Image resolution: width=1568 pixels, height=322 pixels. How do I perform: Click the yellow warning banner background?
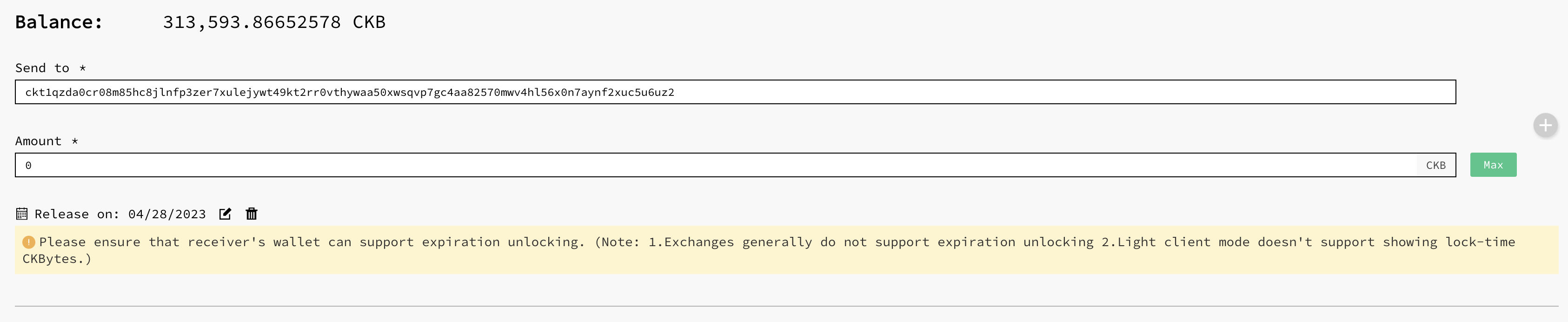coord(786,250)
